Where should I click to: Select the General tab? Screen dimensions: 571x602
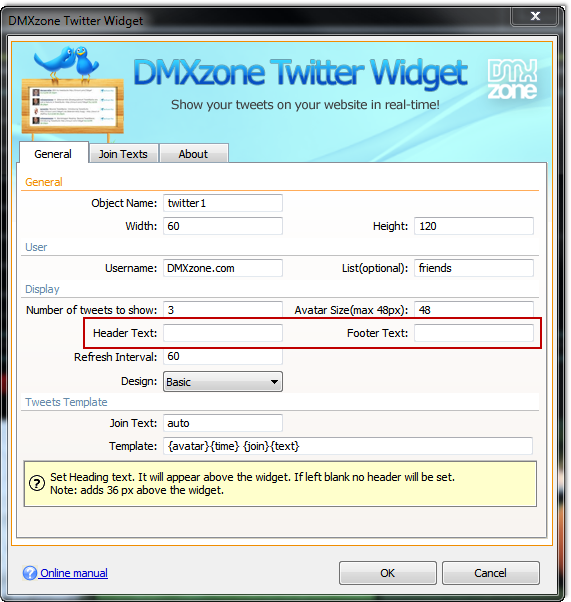pos(53,153)
